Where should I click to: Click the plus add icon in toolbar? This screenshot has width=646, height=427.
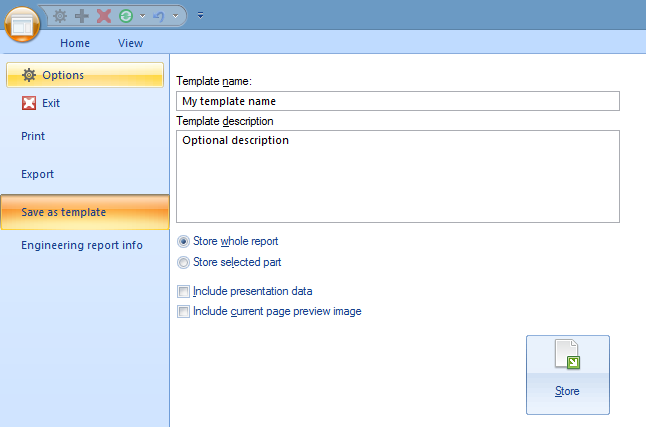82,16
